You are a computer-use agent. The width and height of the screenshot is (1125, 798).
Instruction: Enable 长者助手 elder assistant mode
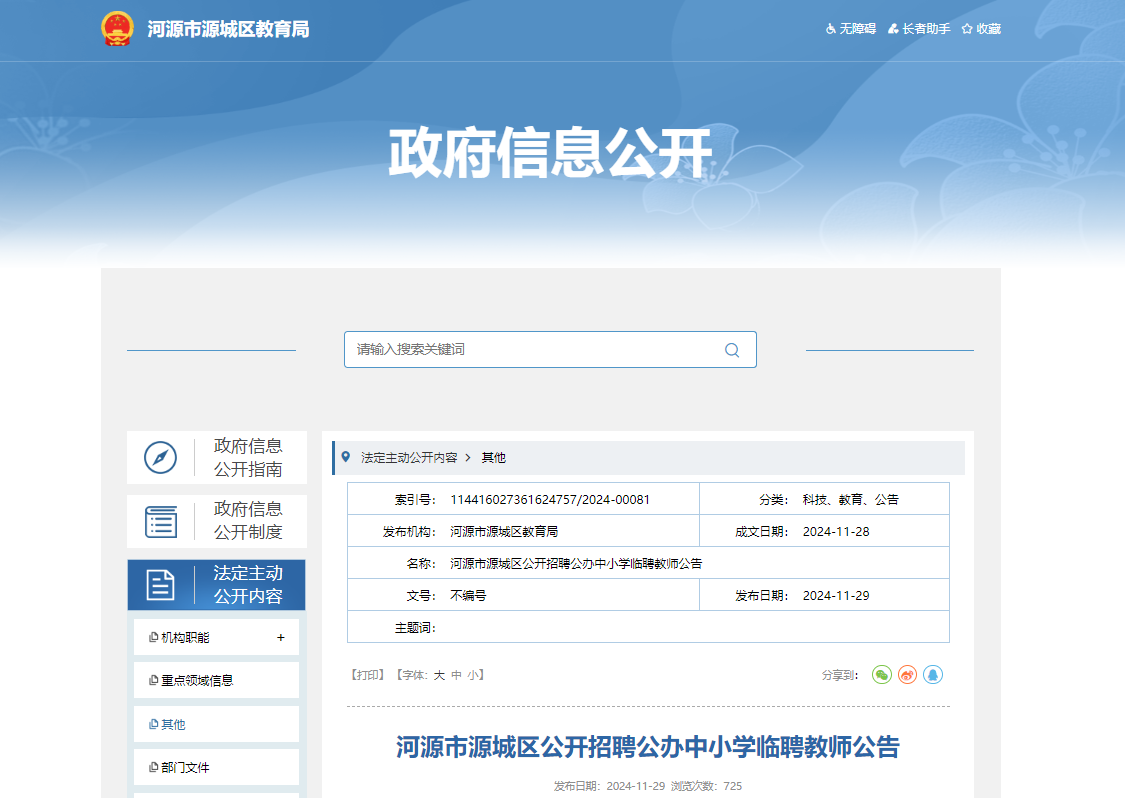click(x=919, y=29)
